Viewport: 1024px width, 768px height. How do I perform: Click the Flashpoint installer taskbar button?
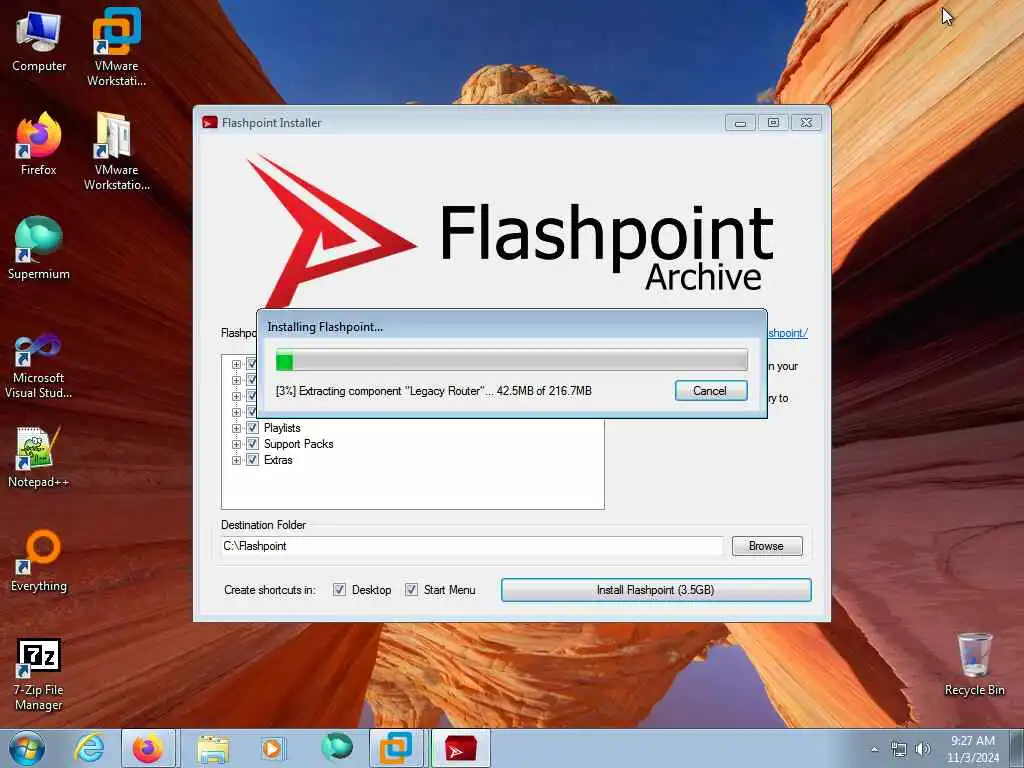click(x=460, y=748)
